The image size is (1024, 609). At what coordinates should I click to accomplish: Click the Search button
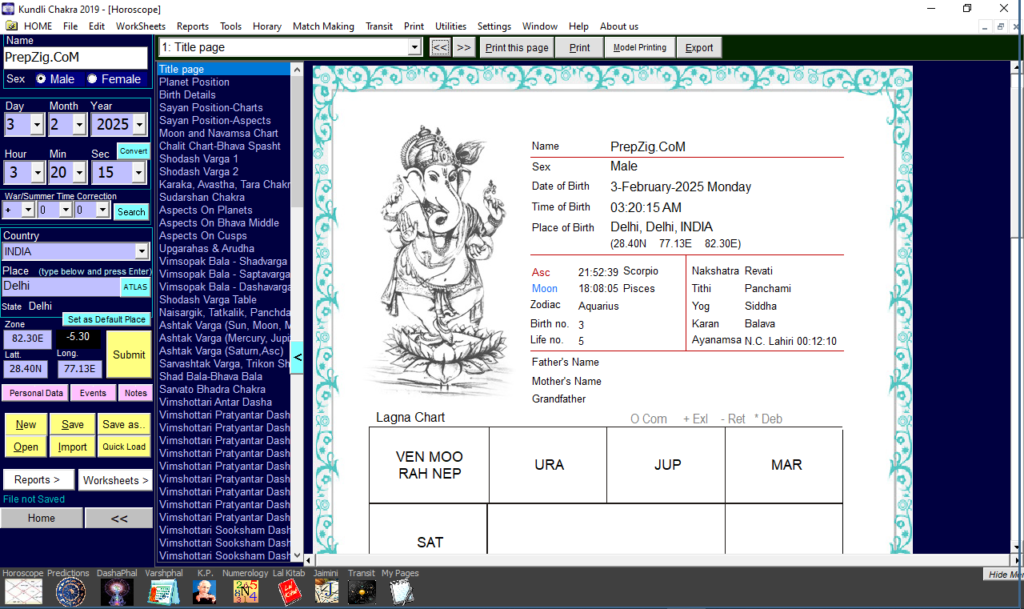131,211
